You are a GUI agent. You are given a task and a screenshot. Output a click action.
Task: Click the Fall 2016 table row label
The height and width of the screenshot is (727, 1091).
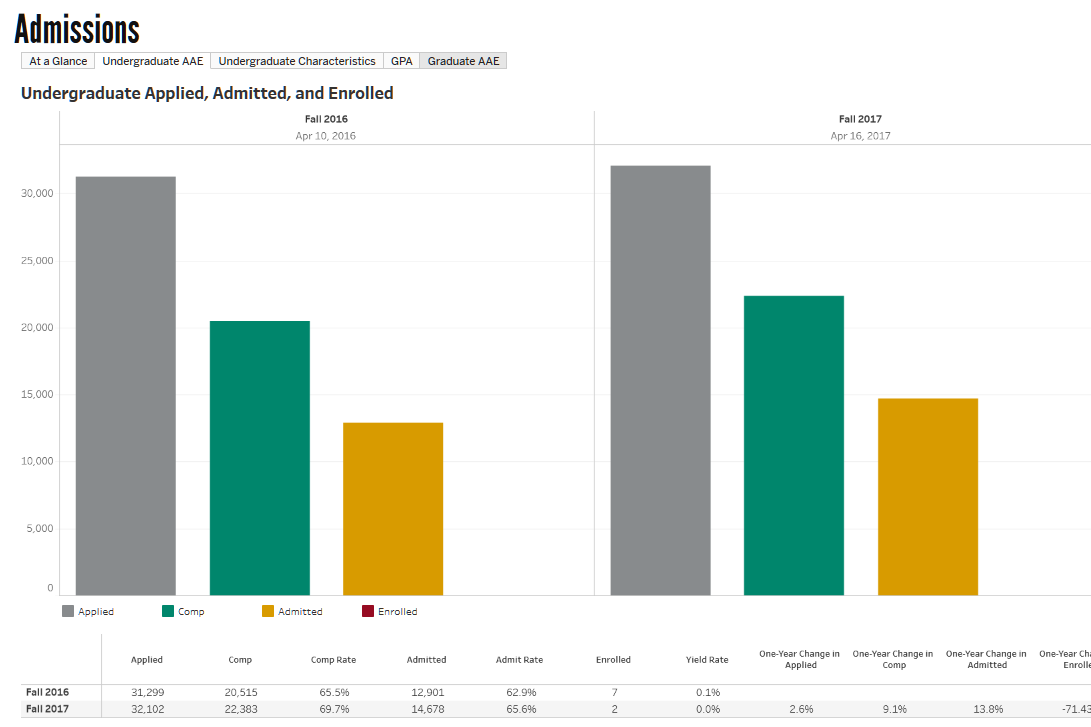[48, 692]
